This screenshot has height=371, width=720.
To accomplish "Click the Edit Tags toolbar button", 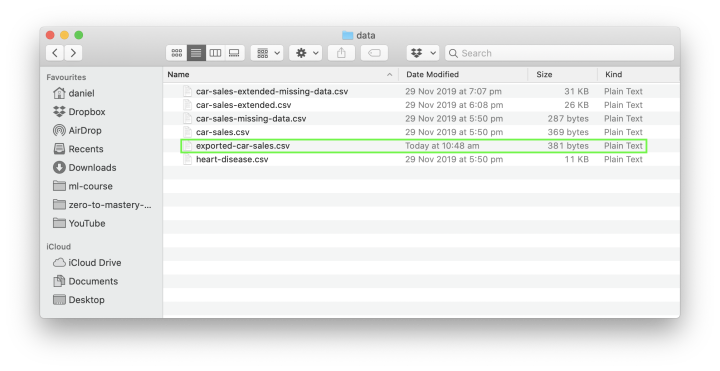I will [x=374, y=53].
